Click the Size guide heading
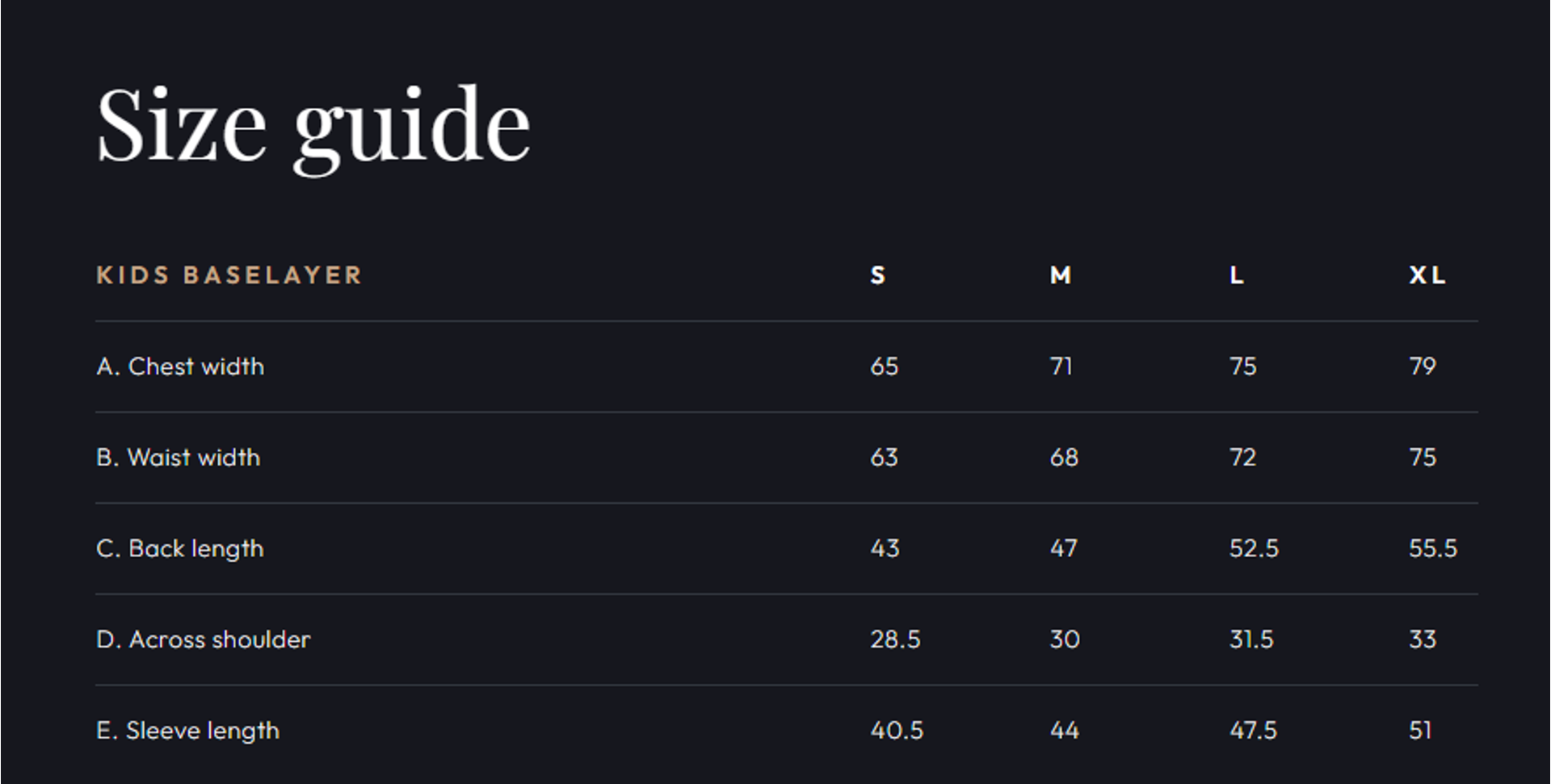1551x784 pixels. [313, 126]
